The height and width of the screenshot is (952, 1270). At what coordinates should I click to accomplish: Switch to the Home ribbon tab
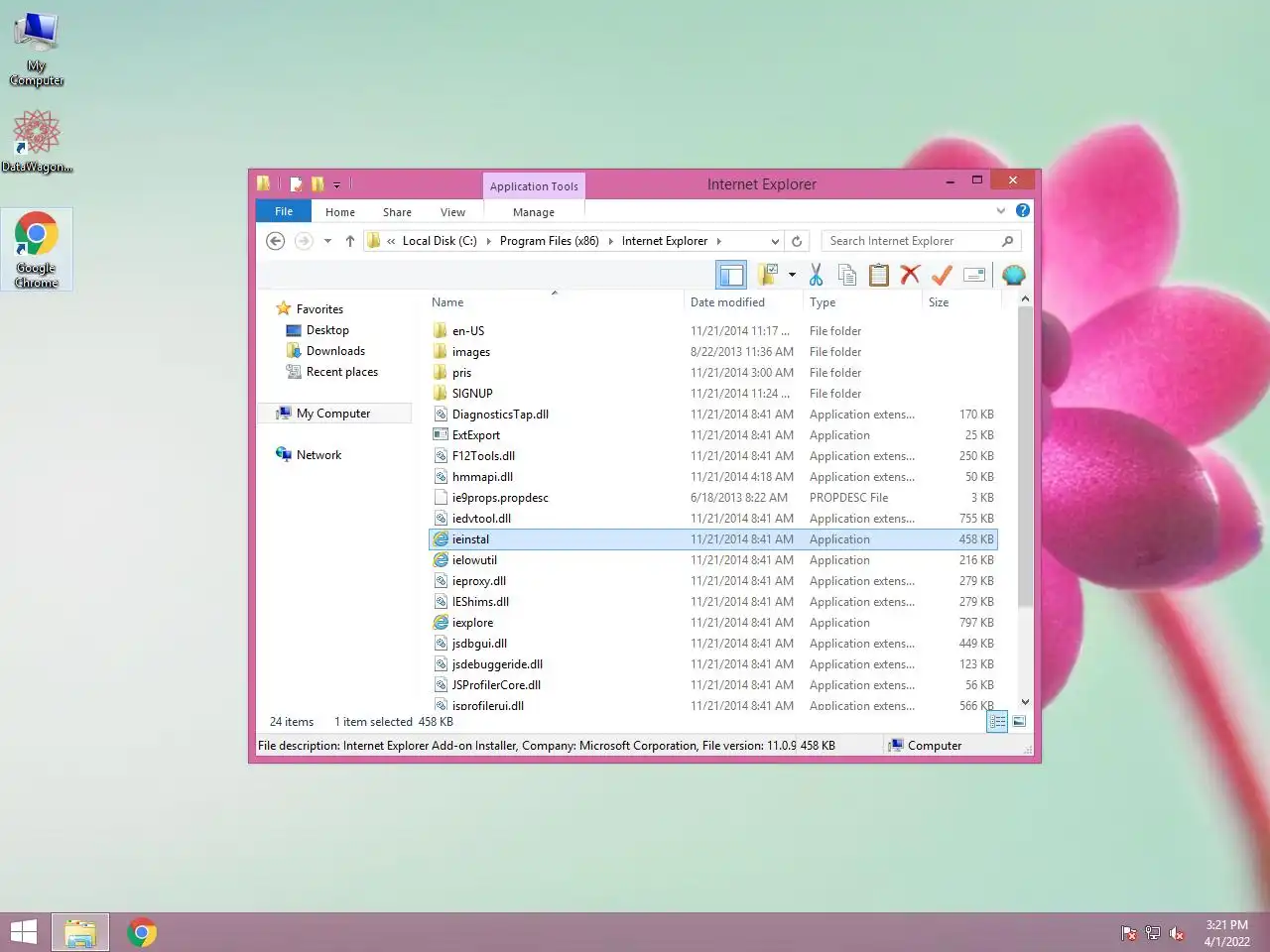[340, 212]
